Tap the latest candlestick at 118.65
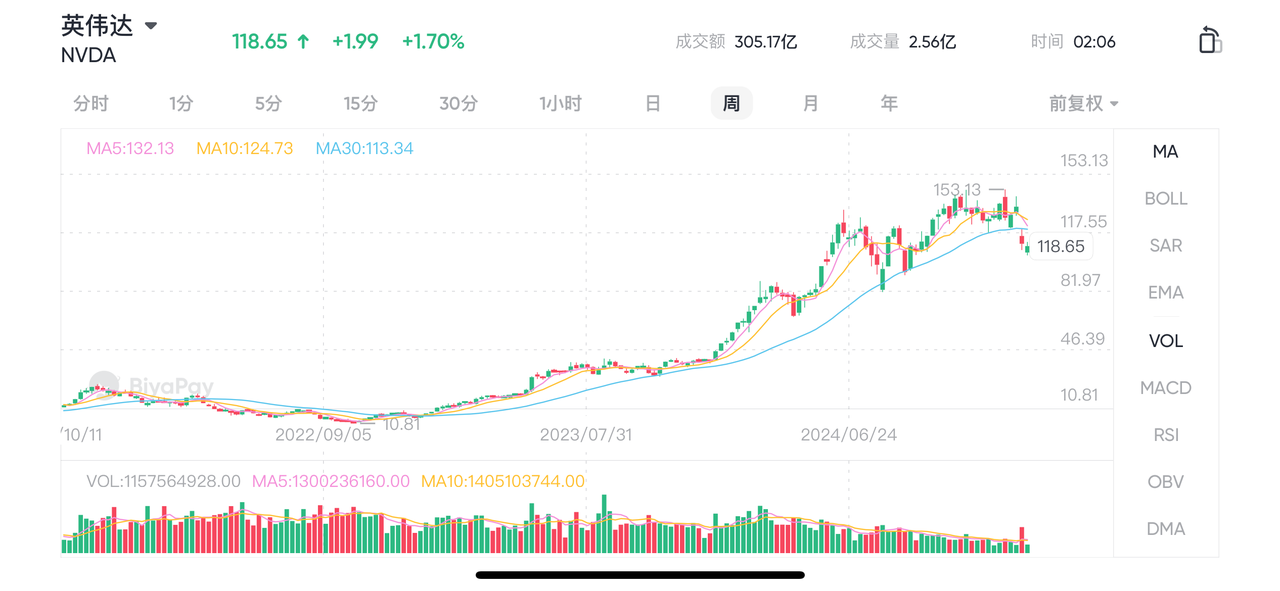Screen dimensions: 1280x591 pyautogui.click(x=1027, y=248)
